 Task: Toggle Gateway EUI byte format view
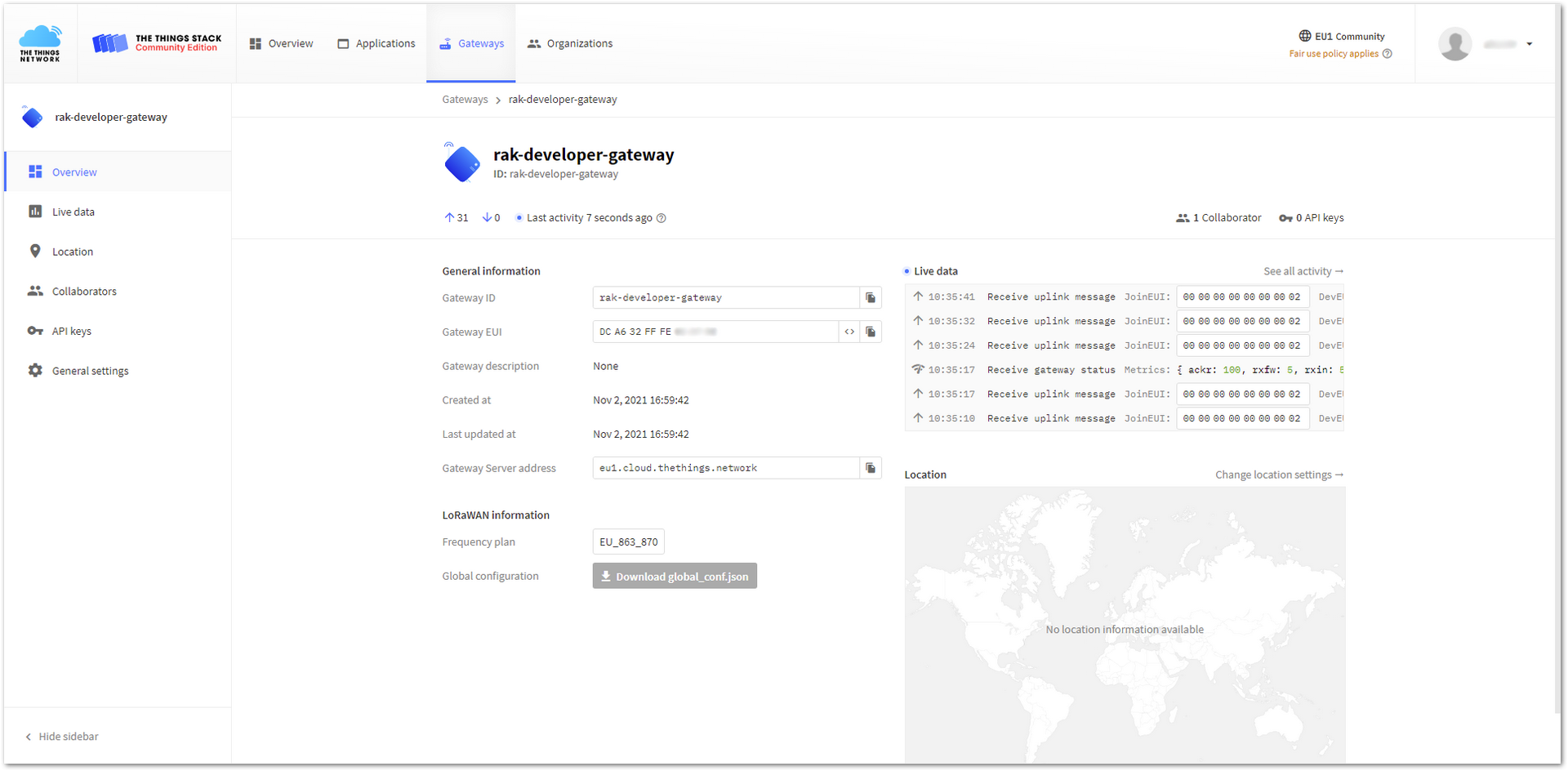point(849,332)
